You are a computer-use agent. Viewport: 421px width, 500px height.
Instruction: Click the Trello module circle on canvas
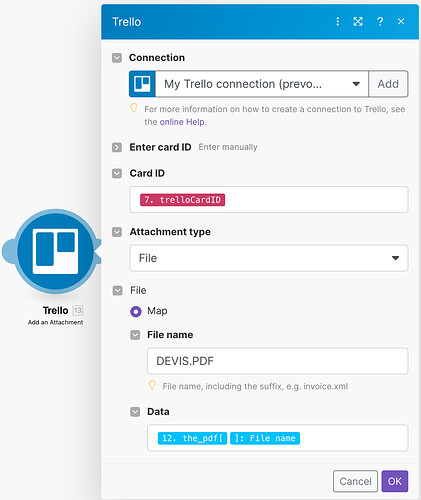(x=55, y=251)
